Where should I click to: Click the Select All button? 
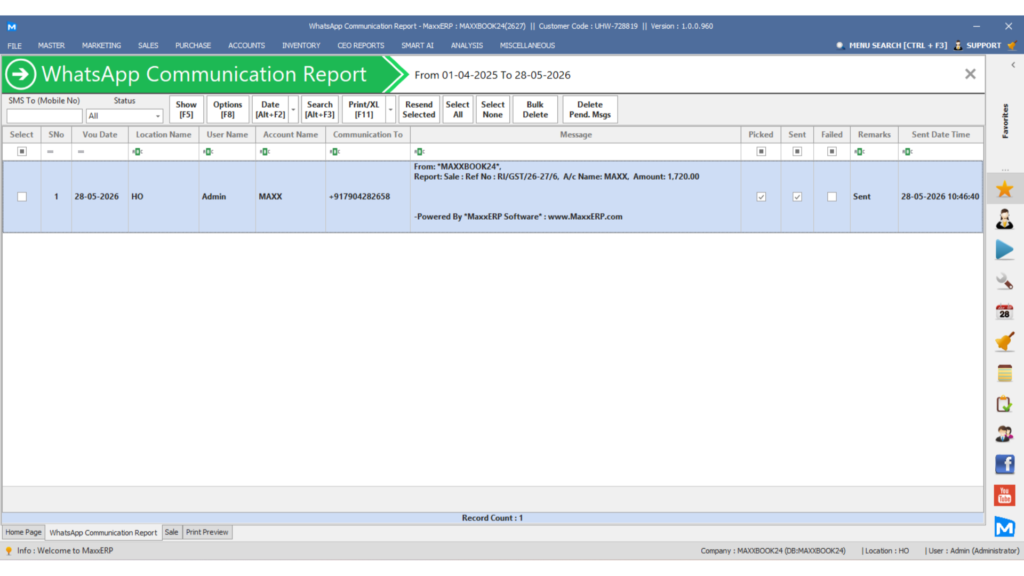pyautogui.click(x=457, y=110)
